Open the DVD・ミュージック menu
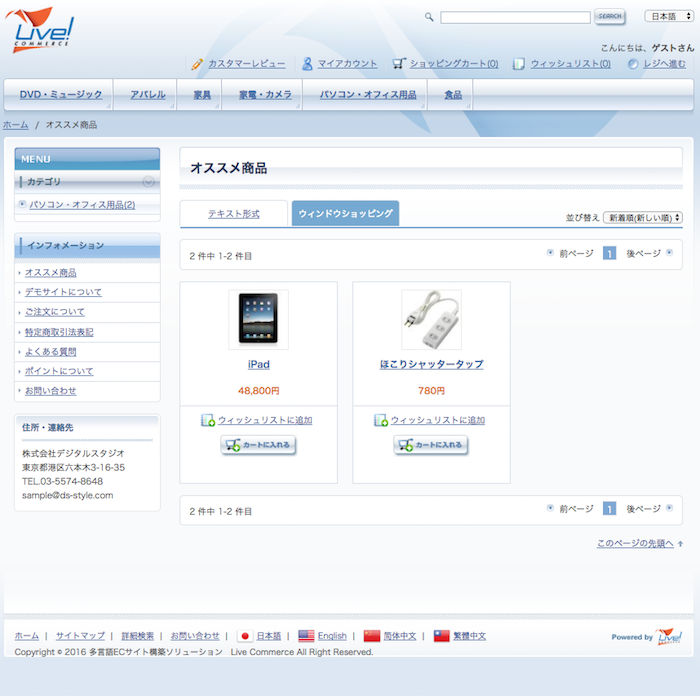Viewport: 700px width, 700px height. point(60,95)
